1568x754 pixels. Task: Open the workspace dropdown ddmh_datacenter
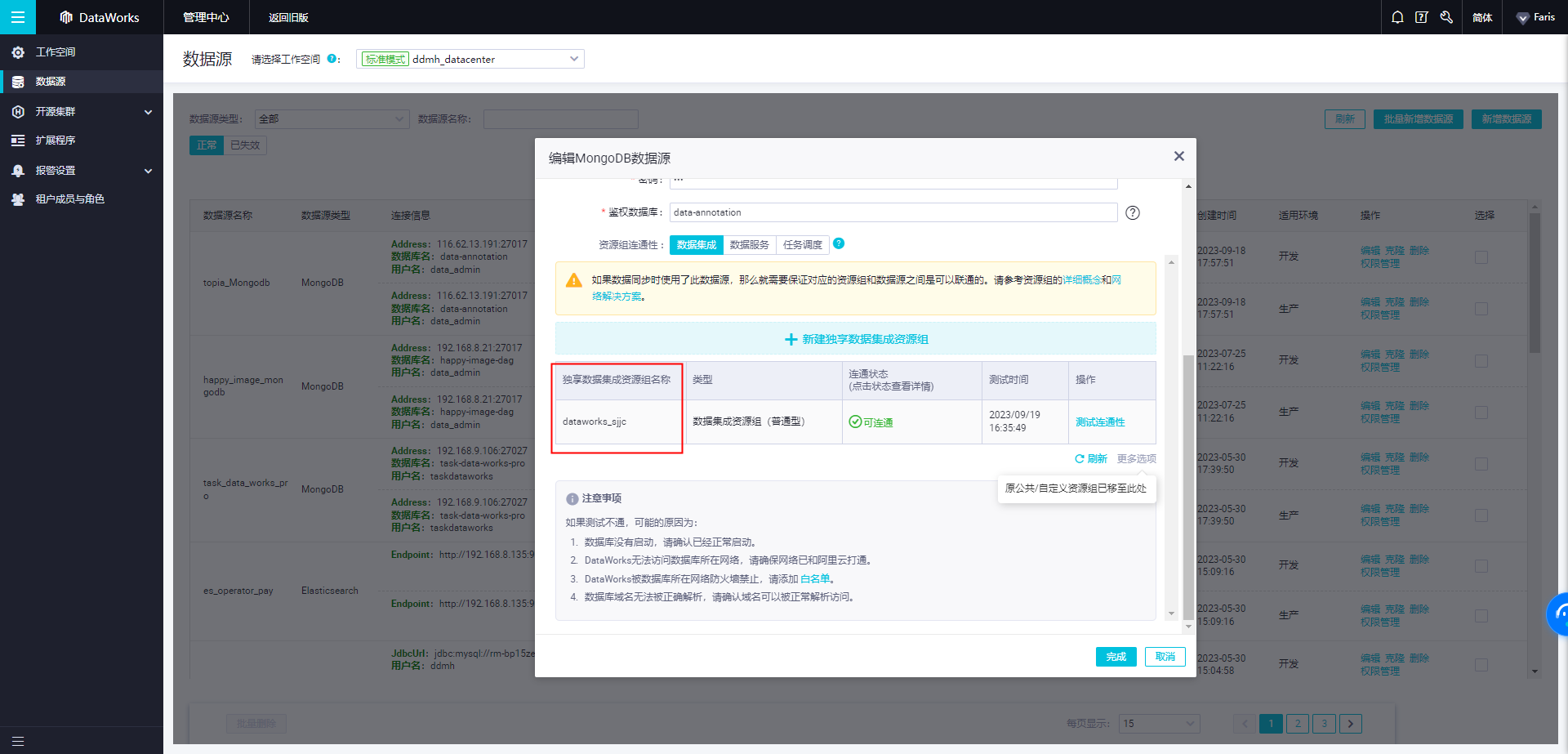click(x=470, y=59)
